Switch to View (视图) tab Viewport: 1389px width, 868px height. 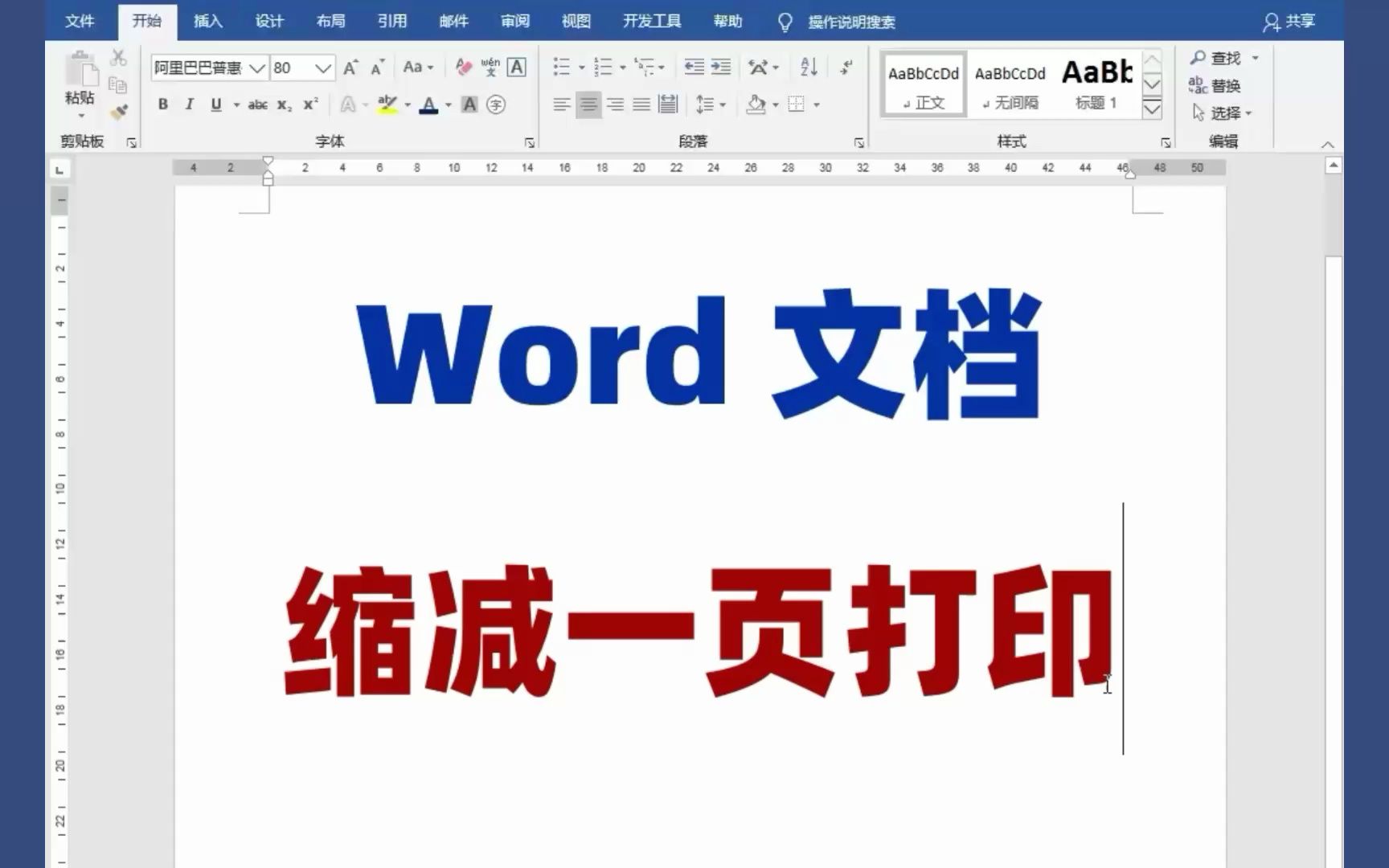[576, 21]
